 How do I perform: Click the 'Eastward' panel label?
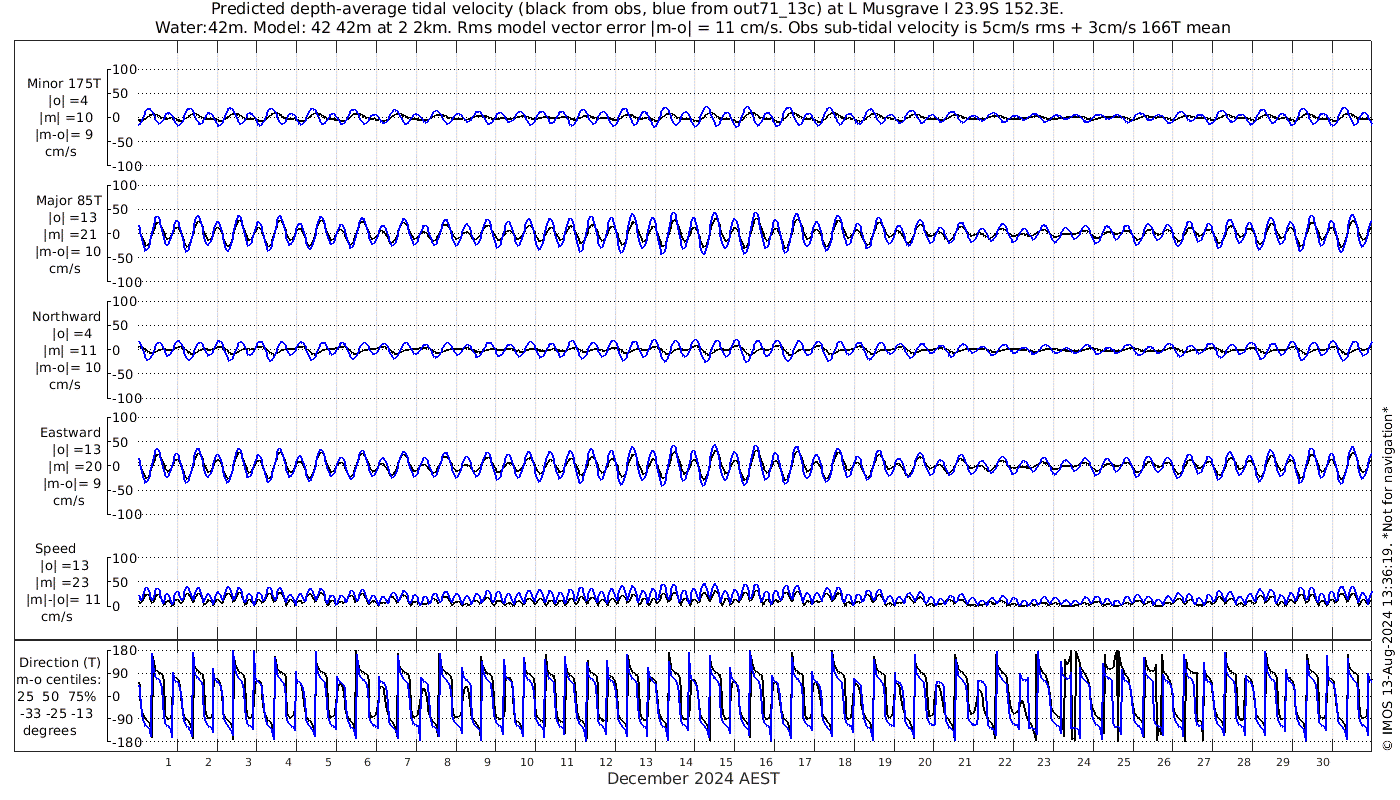coord(70,433)
